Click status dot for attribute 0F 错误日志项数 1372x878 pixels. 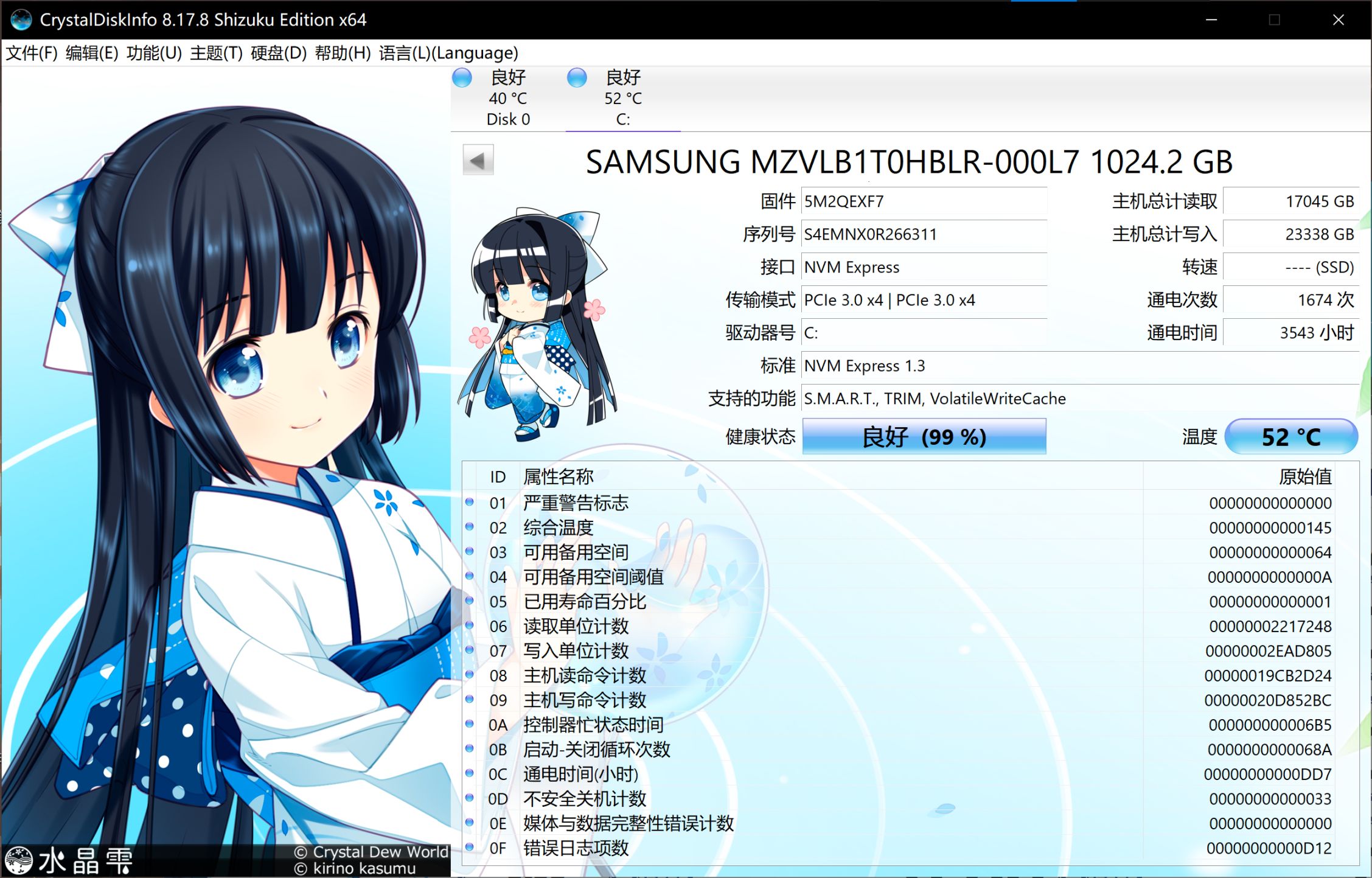[469, 847]
